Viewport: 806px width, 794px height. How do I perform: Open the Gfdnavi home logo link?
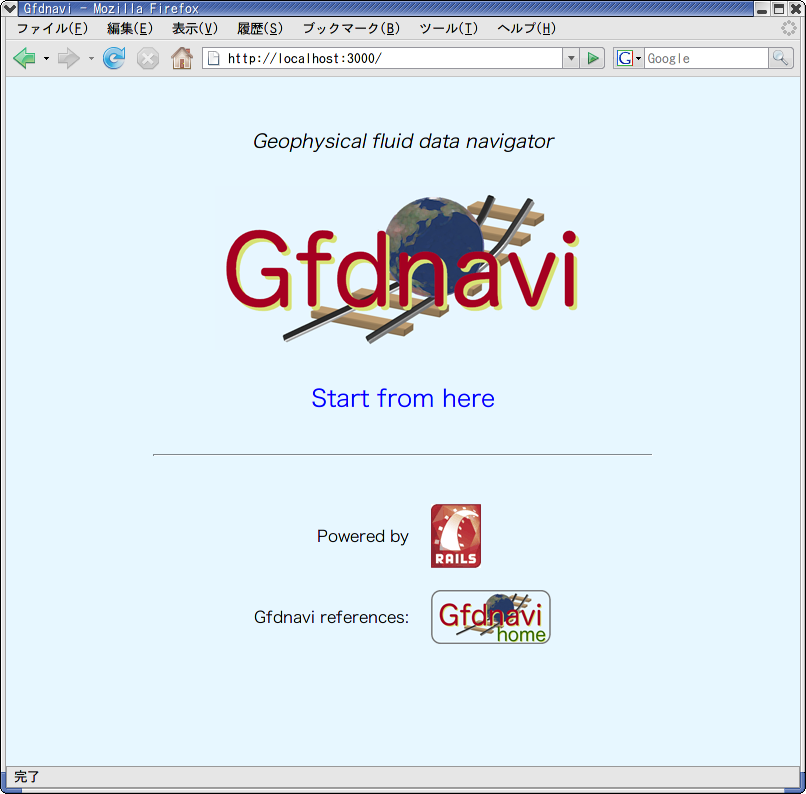tap(490, 617)
